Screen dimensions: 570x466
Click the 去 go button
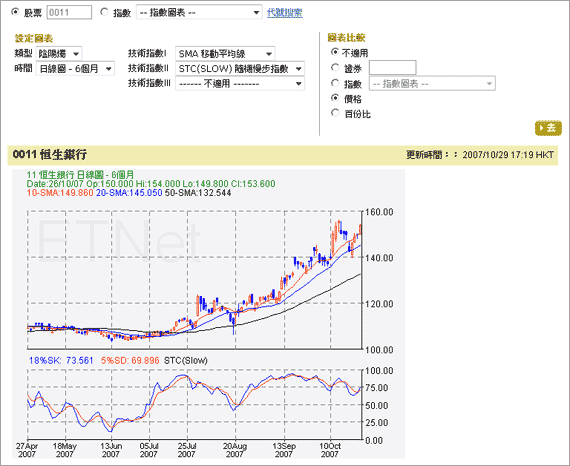click(x=548, y=128)
